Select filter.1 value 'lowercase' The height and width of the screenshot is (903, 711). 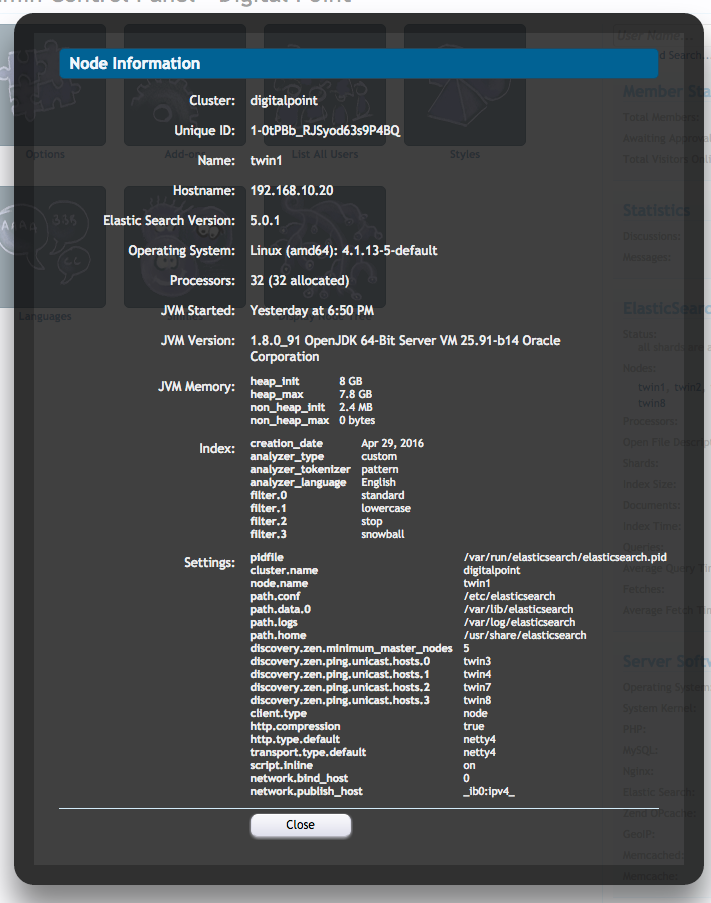click(386, 509)
